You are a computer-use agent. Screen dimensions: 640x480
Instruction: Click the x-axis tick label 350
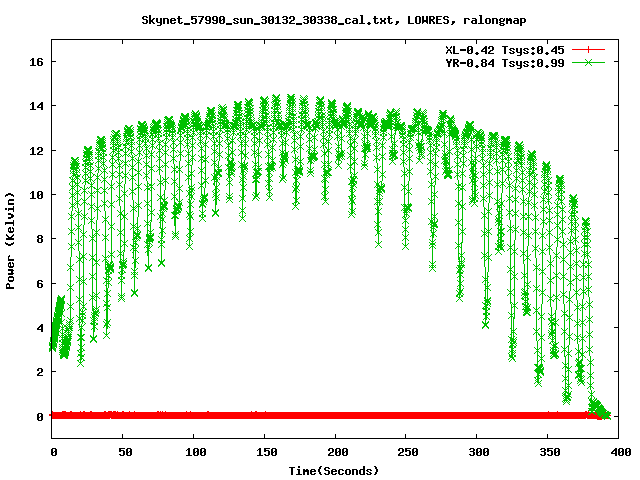550,452
